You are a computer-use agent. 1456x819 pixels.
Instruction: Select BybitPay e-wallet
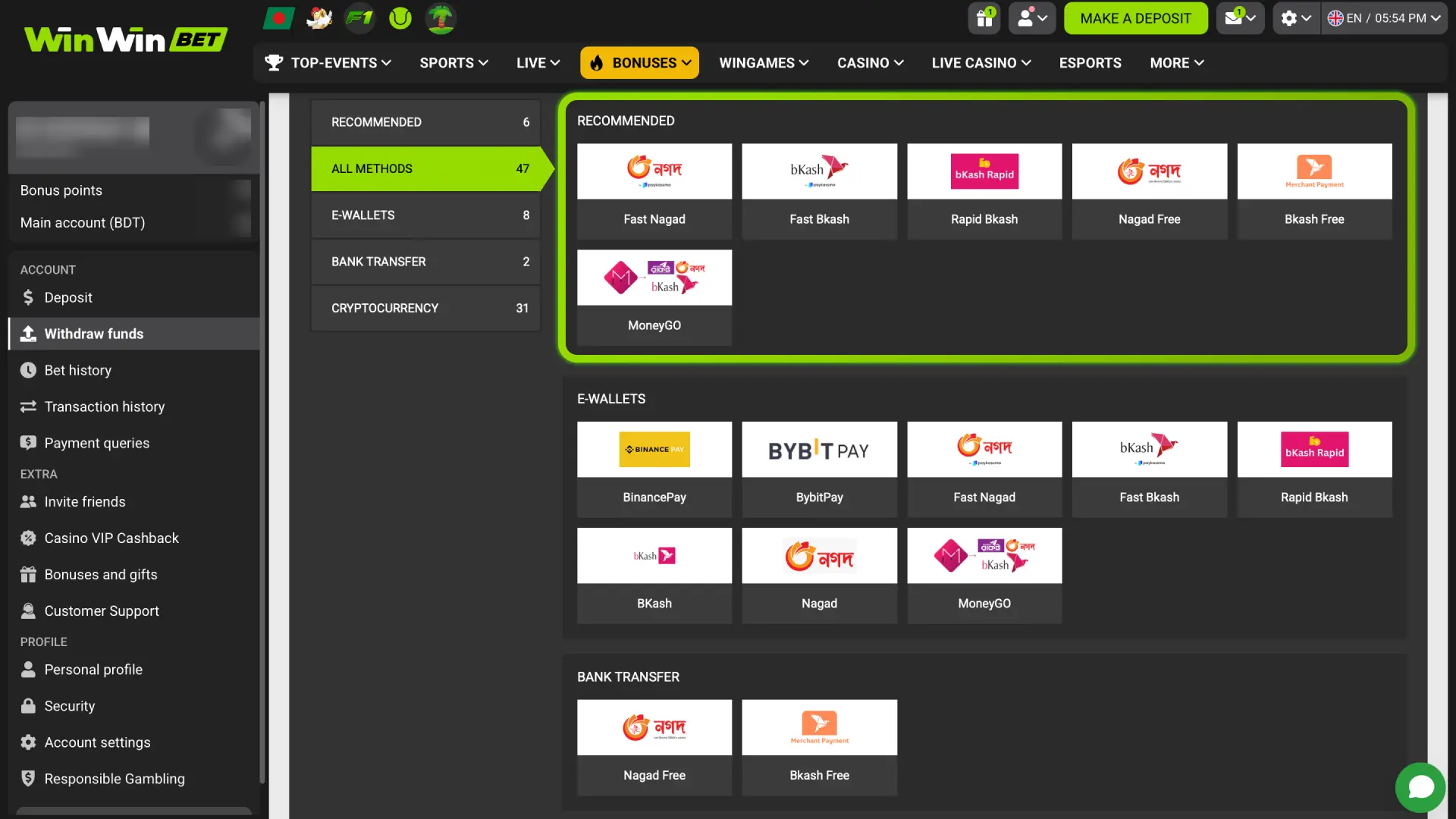point(819,469)
